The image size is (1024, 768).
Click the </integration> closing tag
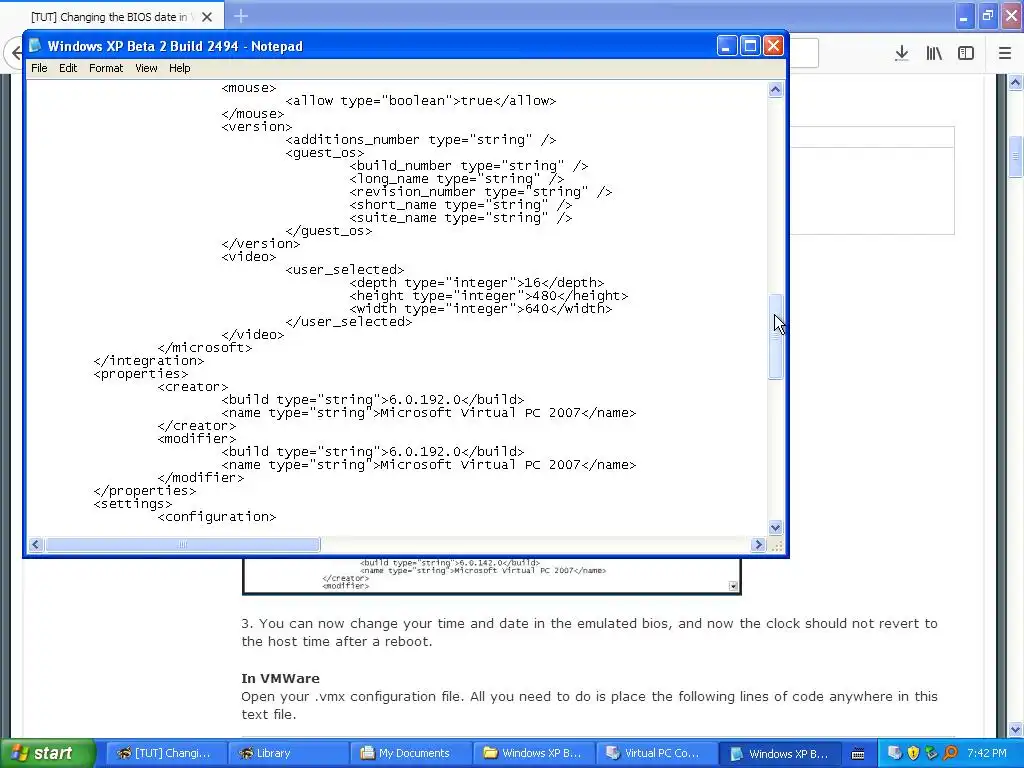[x=149, y=361]
